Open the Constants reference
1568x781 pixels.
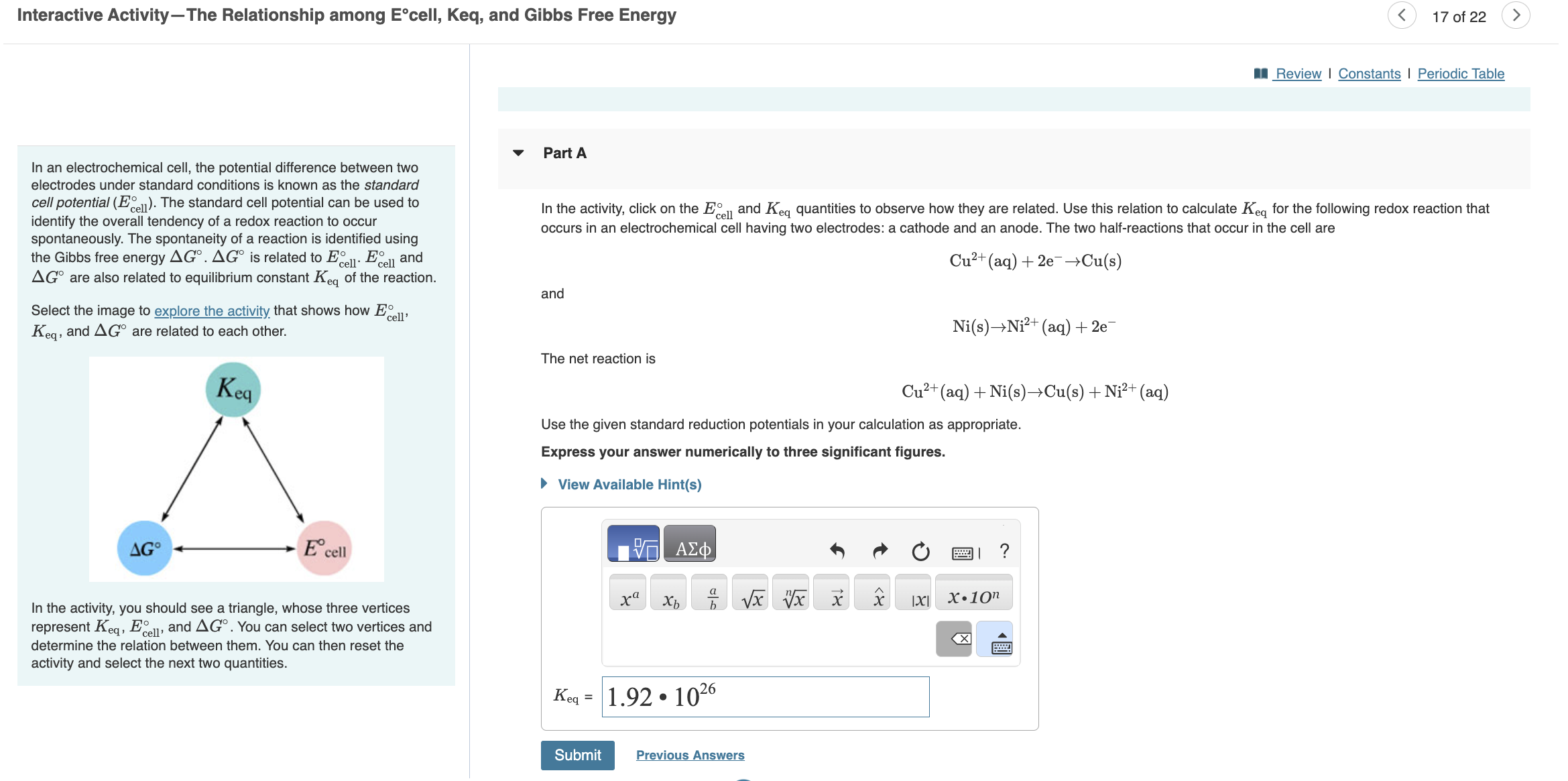1370,74
